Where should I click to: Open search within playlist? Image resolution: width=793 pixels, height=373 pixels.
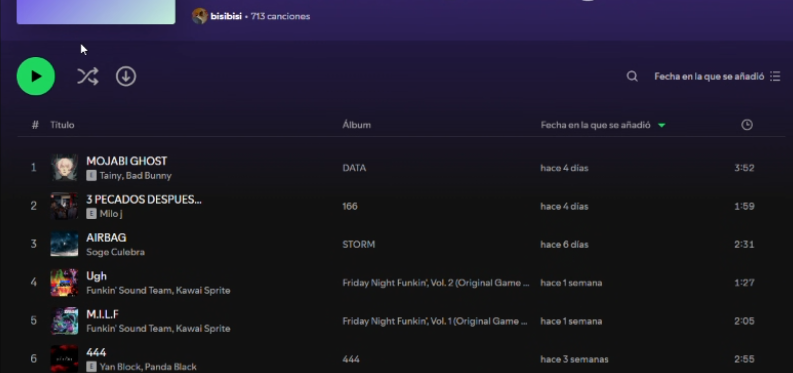point(632,76)
